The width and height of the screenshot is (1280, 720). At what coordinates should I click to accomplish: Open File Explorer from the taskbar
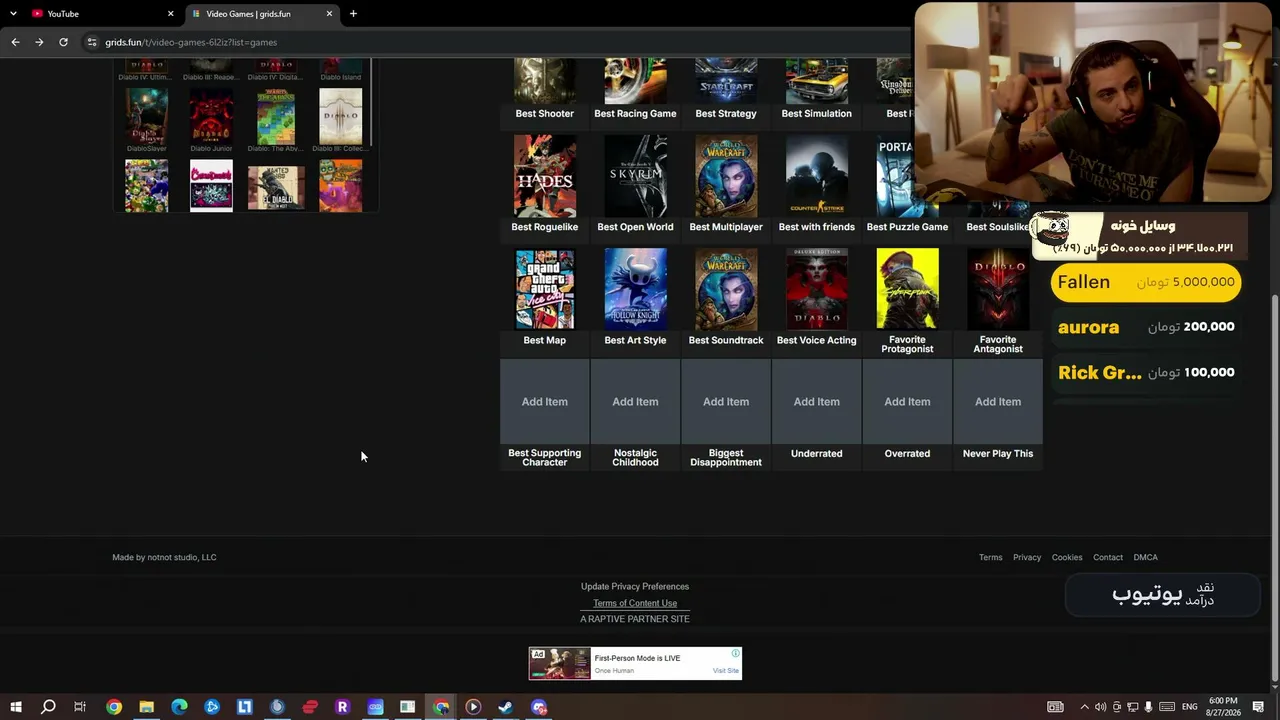pos(146,707)
